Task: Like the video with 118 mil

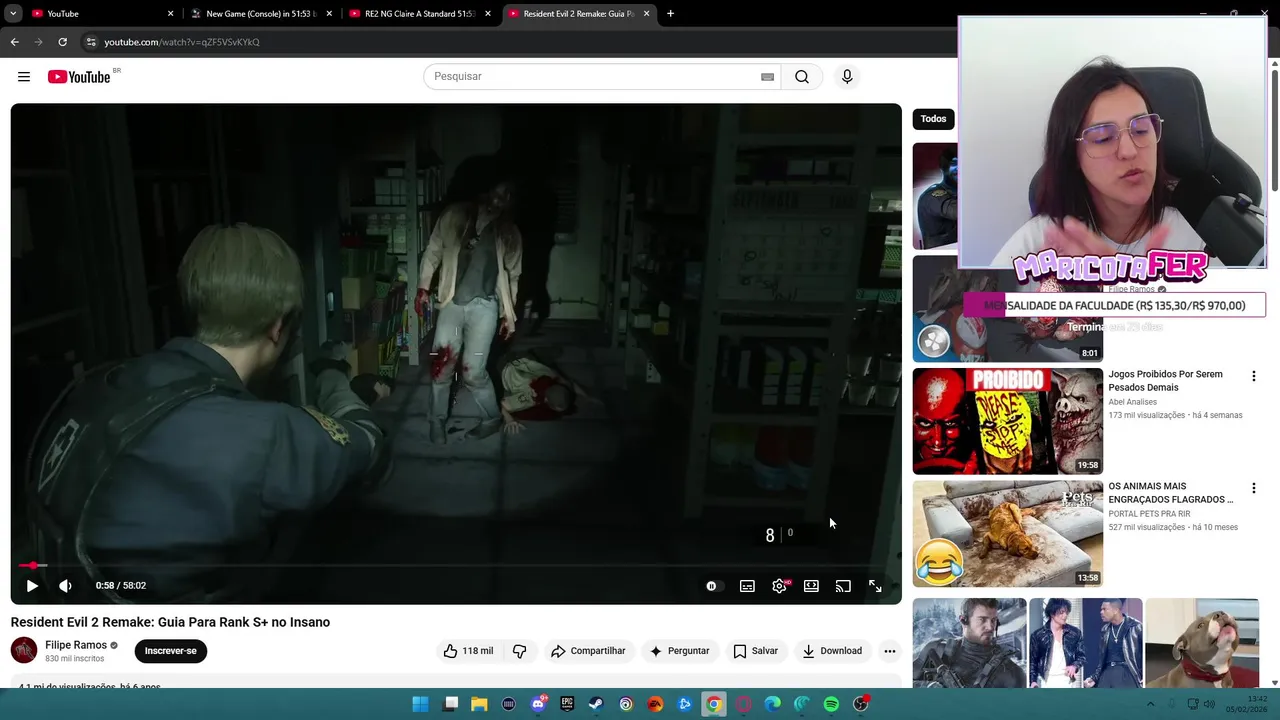Action: [469, 651]
